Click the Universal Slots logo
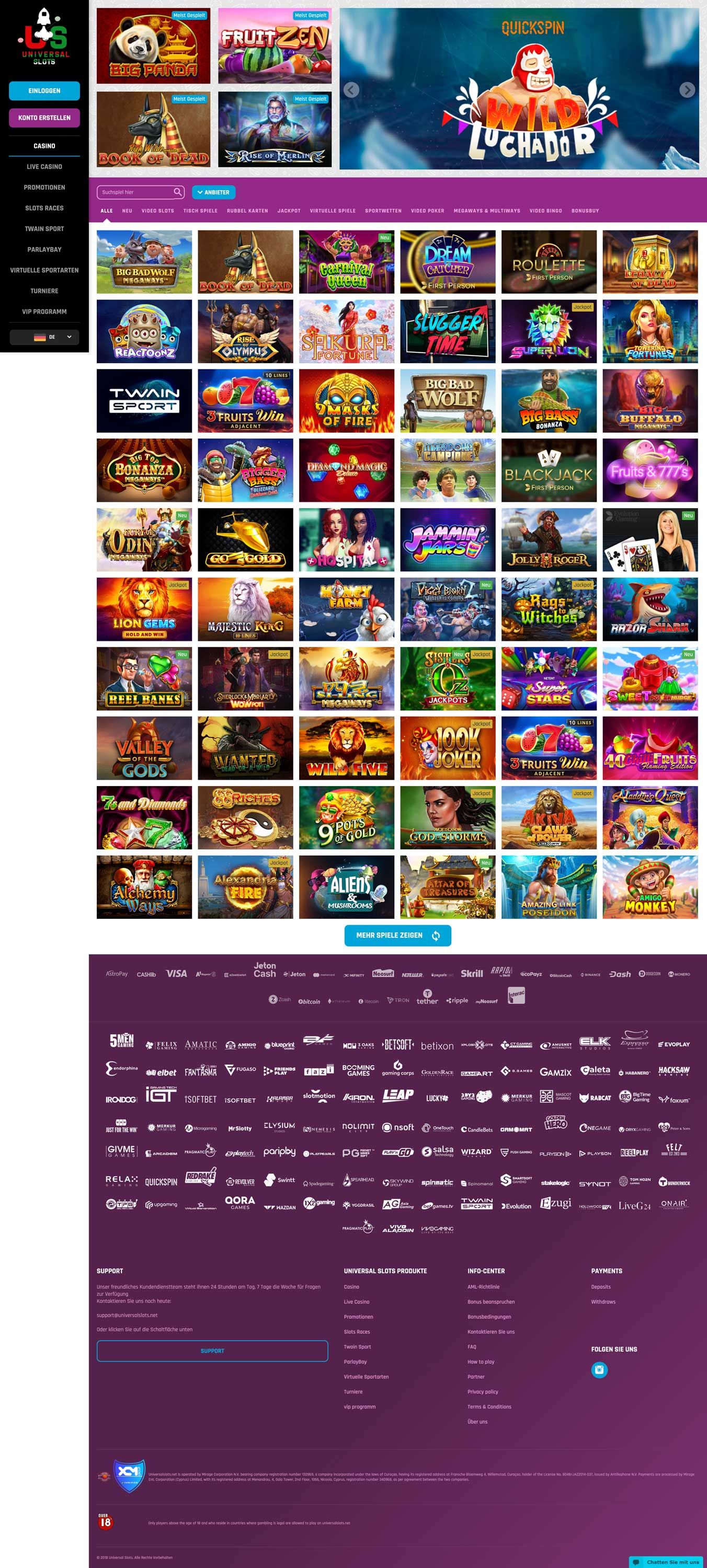 [44, 37]
